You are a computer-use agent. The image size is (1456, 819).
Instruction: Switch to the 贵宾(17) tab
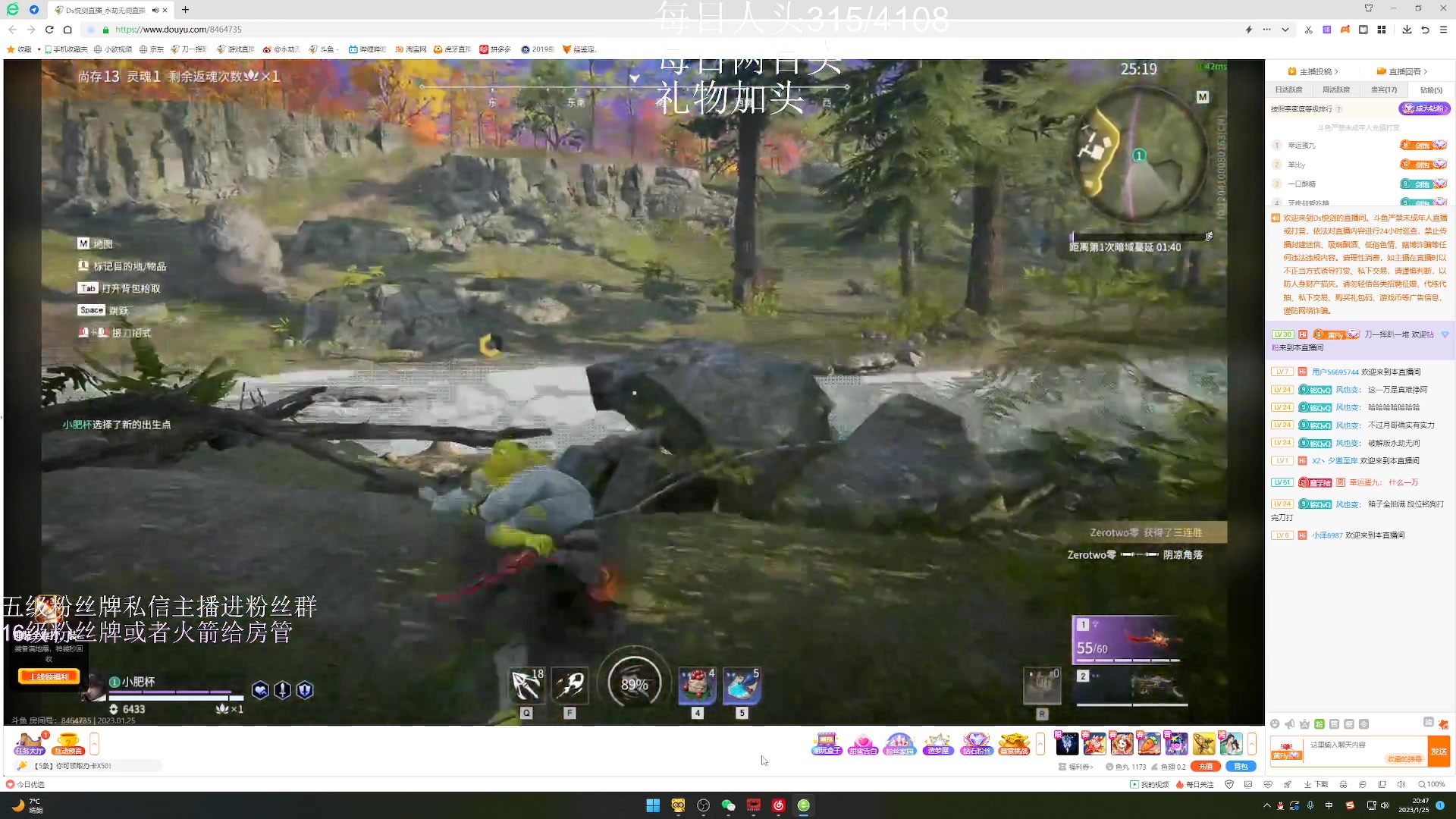click(1383, 89)
